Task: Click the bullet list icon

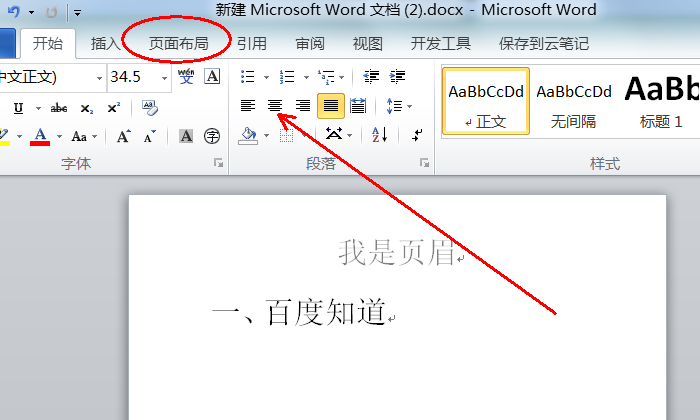Action: [248, 77]
